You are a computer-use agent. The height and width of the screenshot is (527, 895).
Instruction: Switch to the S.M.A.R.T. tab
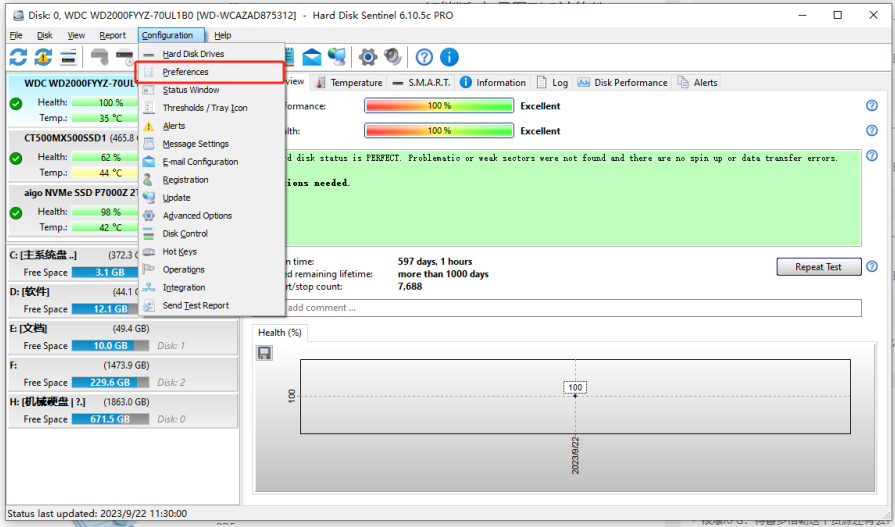tap(422, 83)
